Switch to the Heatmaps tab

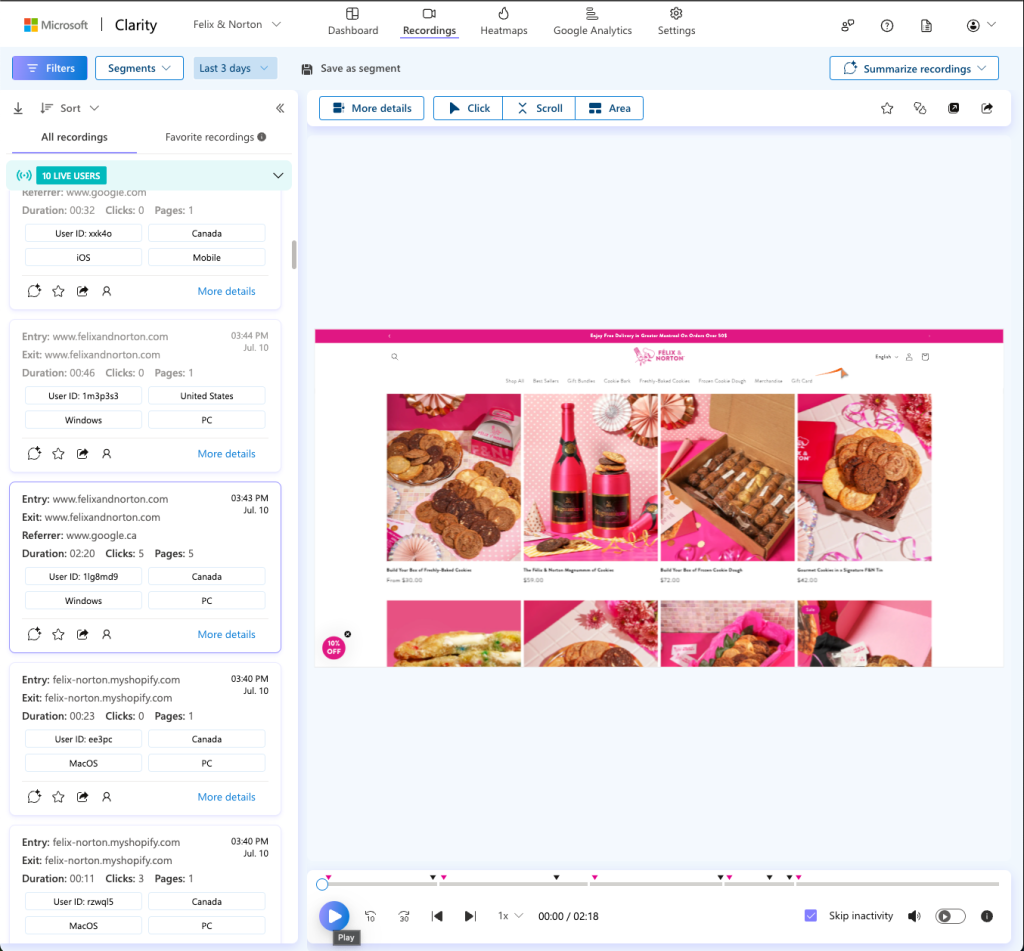pos(503,21)
